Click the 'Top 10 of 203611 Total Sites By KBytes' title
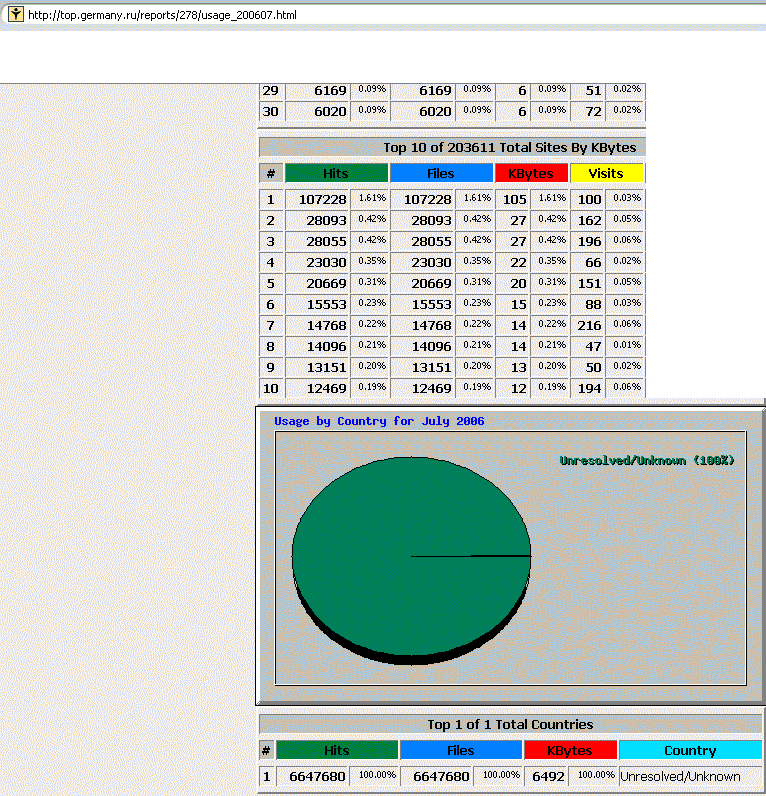 coord(510,148)
